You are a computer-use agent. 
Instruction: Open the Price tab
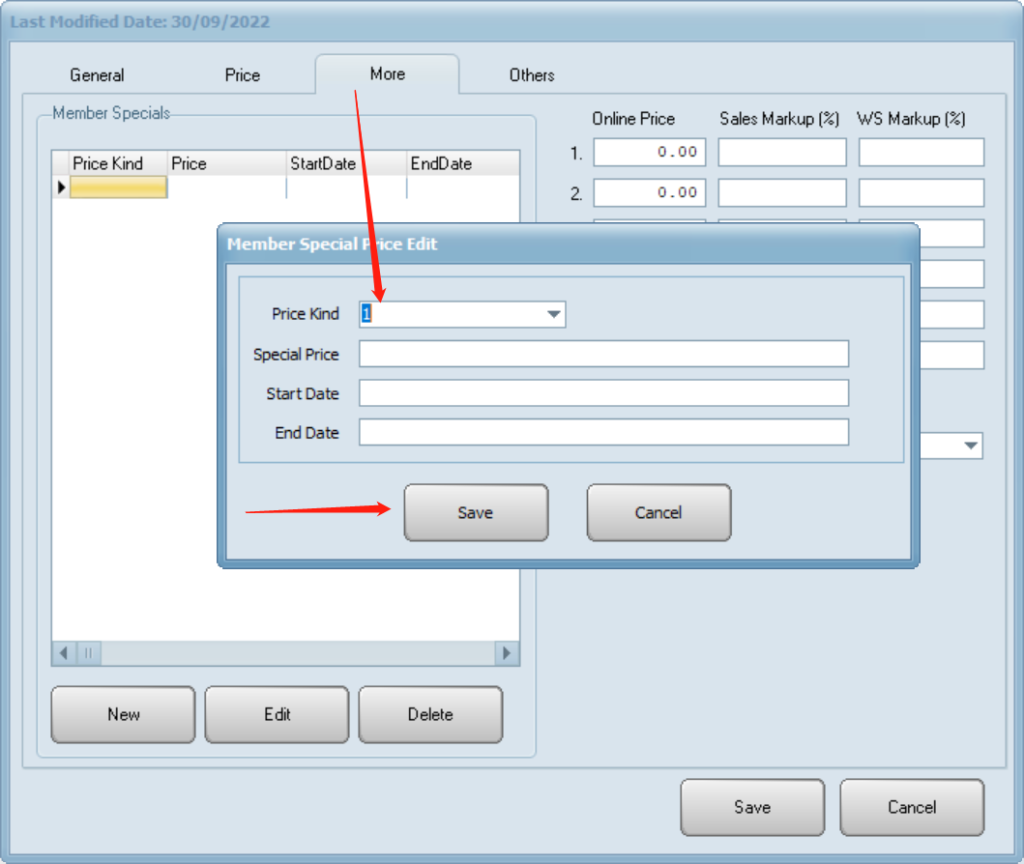[x=242, y=75]
